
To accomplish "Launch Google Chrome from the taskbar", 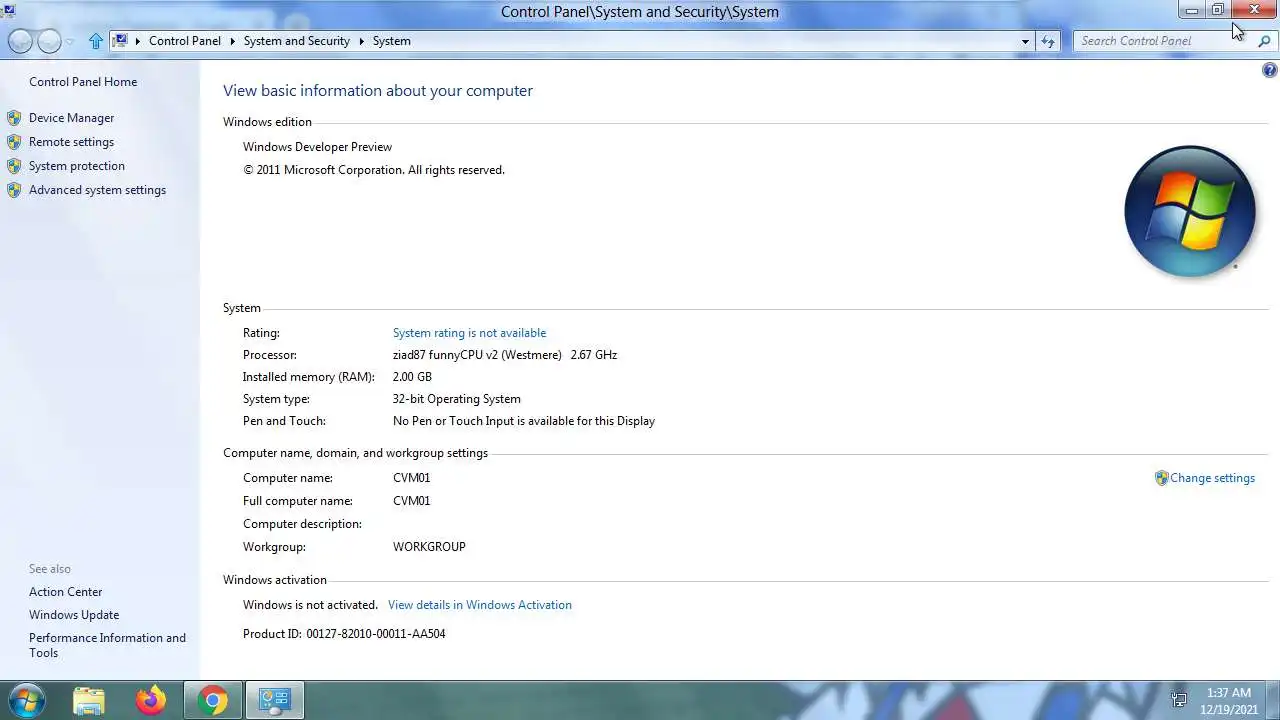I will point(212,700).
